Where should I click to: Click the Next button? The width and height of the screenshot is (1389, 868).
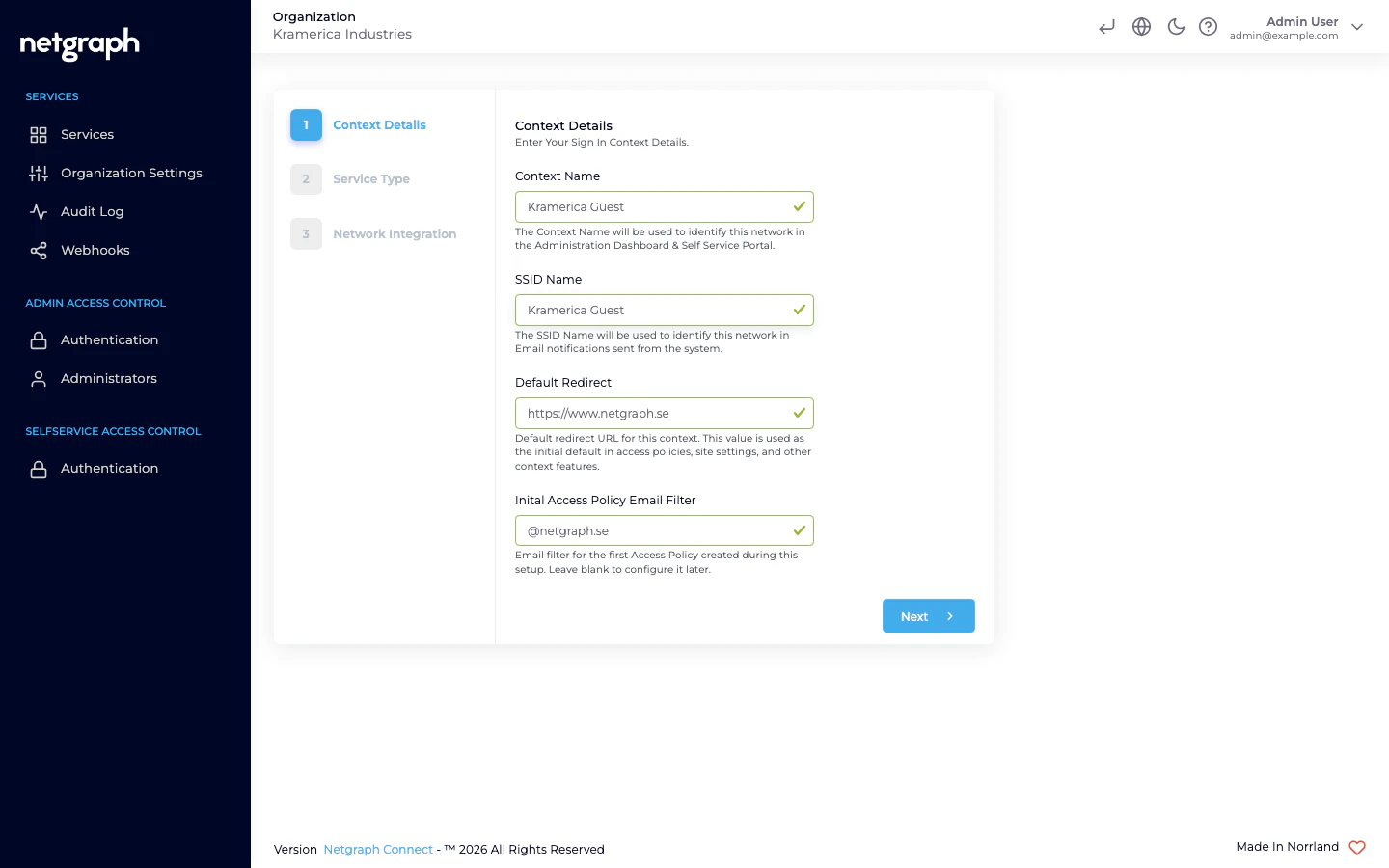pos(928,615)
